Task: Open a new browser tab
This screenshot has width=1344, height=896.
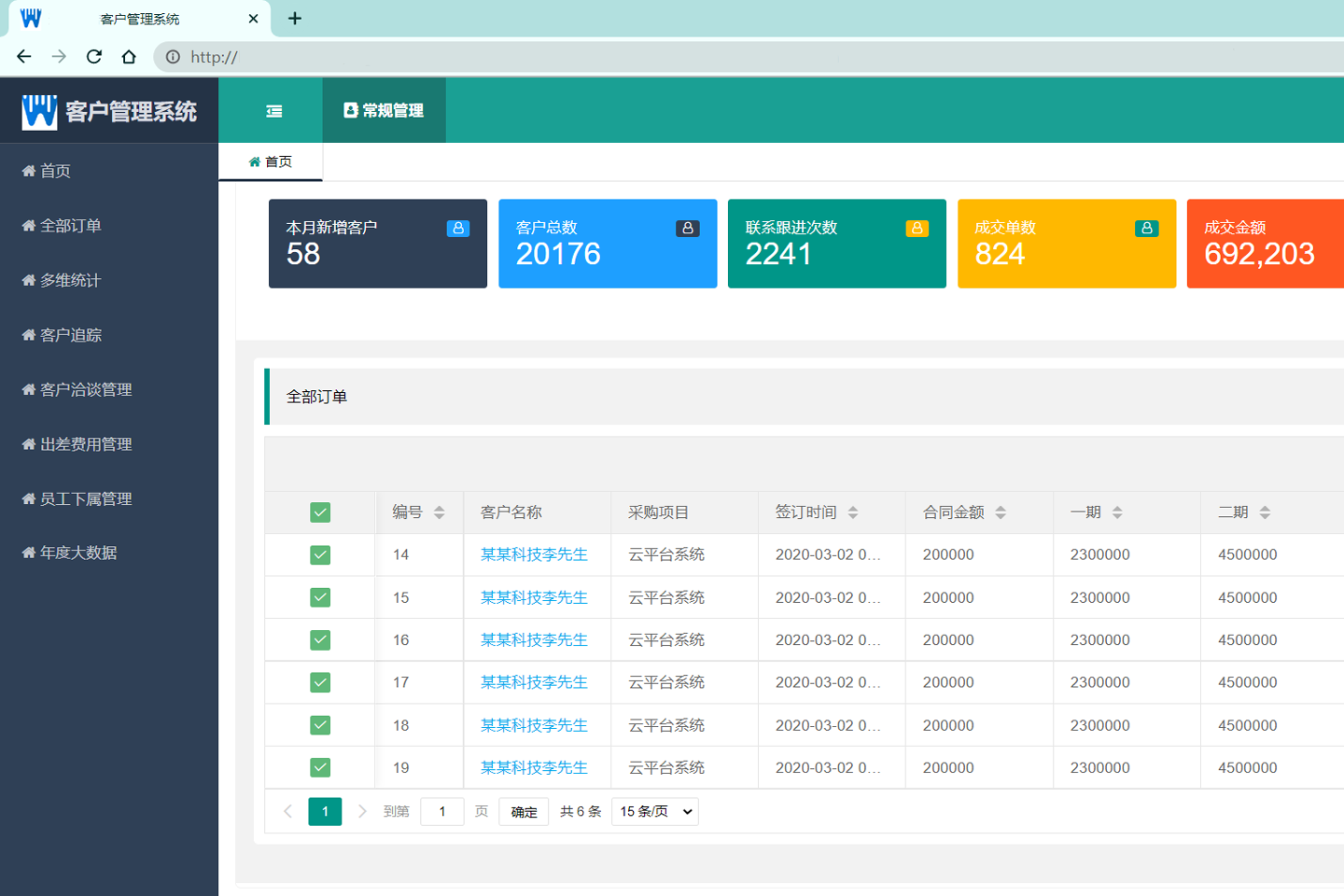Action: point(295,19)
